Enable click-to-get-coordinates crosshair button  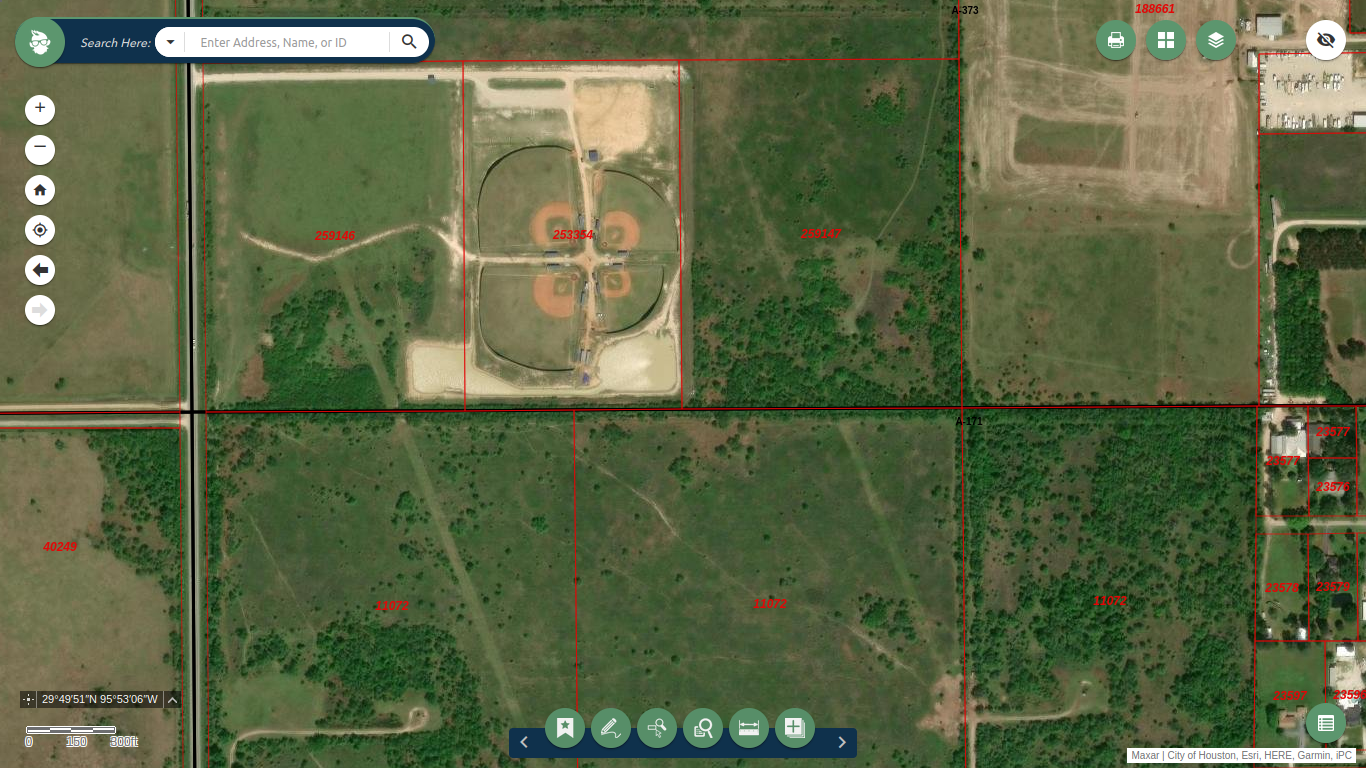coord(28,700)
